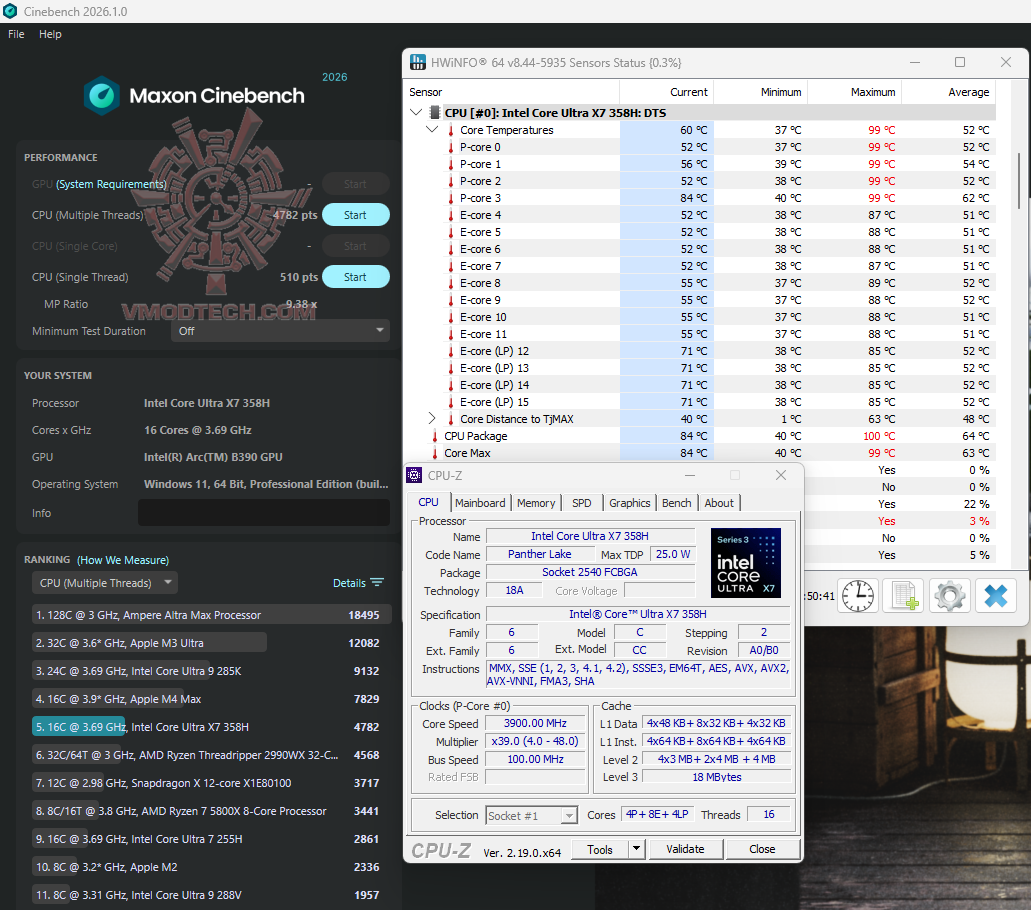Click the Maxon Cinebench hexagon logo
1031x910 pixels.
pyautogui.click(x=102, y=96)
